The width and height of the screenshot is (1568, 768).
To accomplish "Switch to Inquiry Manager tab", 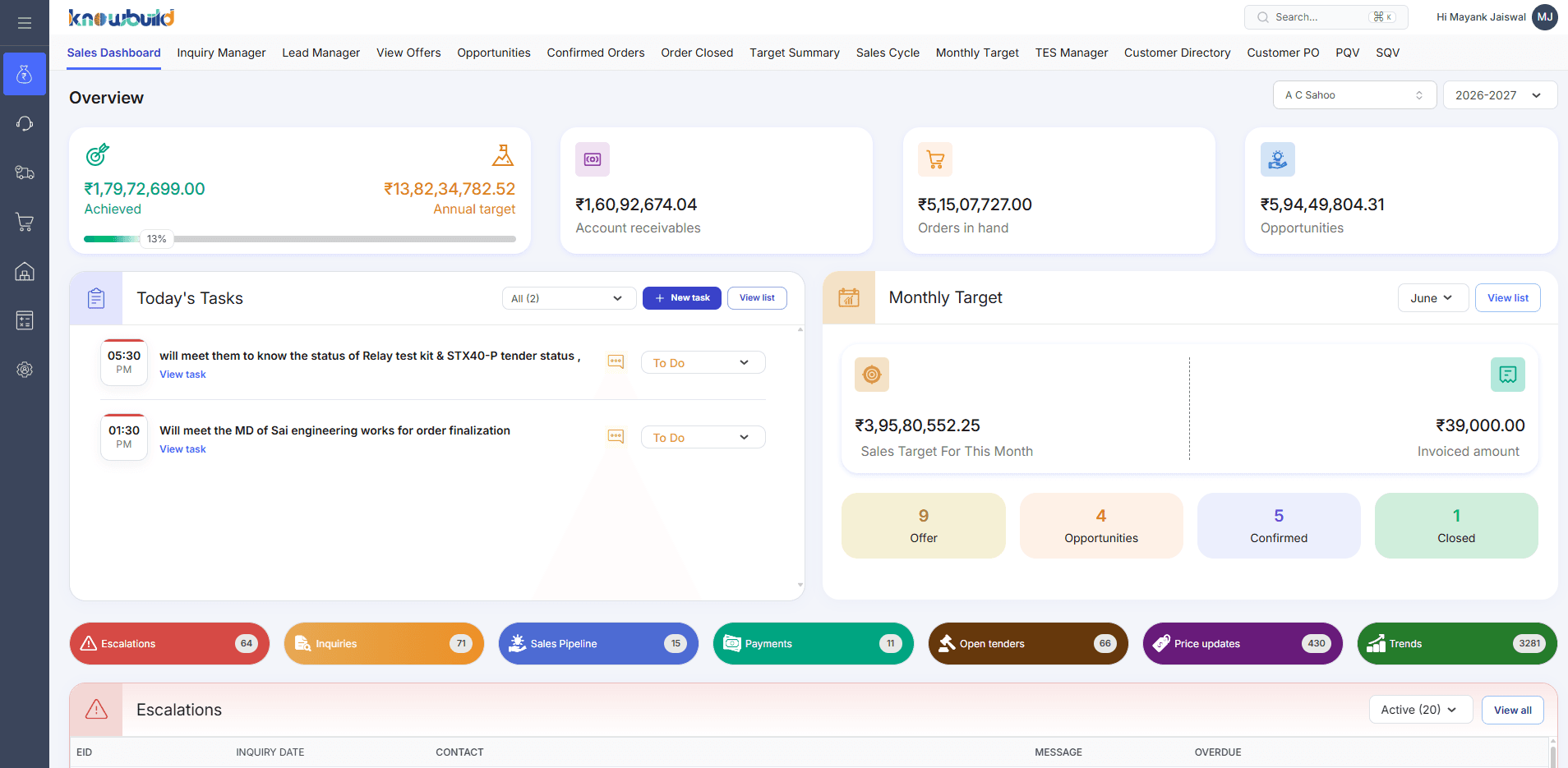I will [x=221, y=53].
